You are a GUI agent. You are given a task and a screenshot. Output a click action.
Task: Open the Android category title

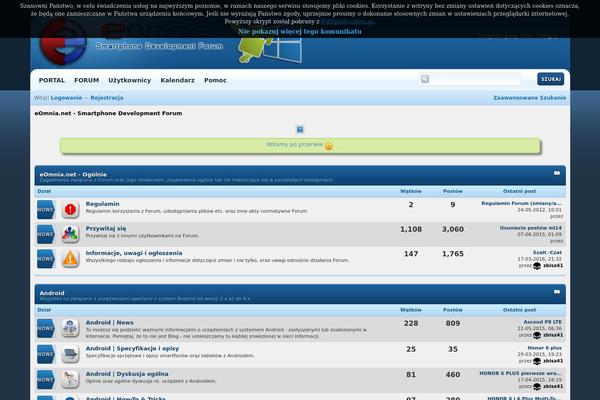point(52,293)
